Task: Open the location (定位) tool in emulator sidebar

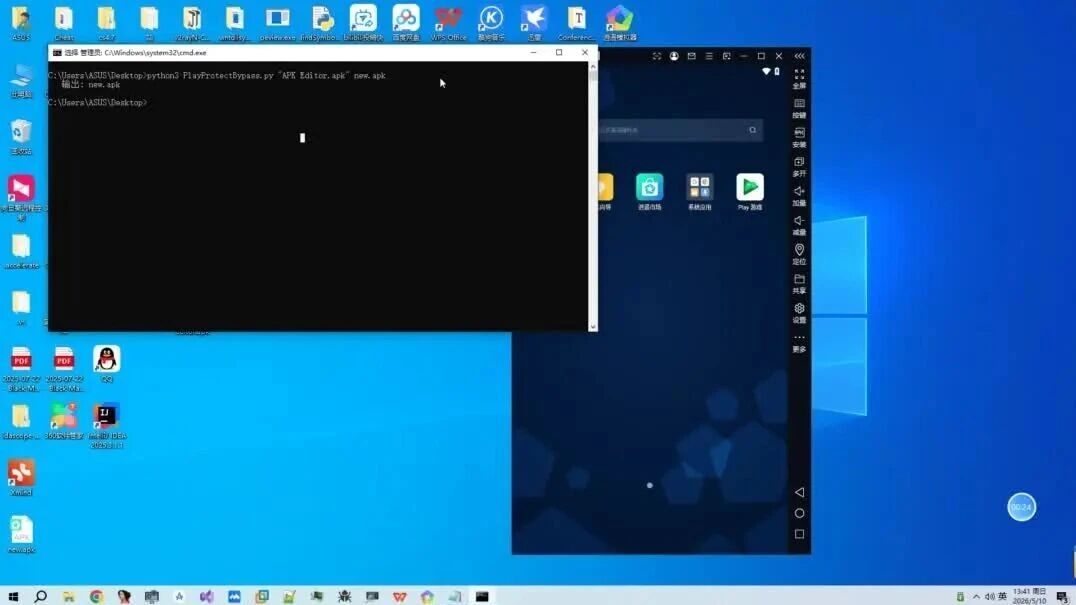Action: tap(799, 254)
